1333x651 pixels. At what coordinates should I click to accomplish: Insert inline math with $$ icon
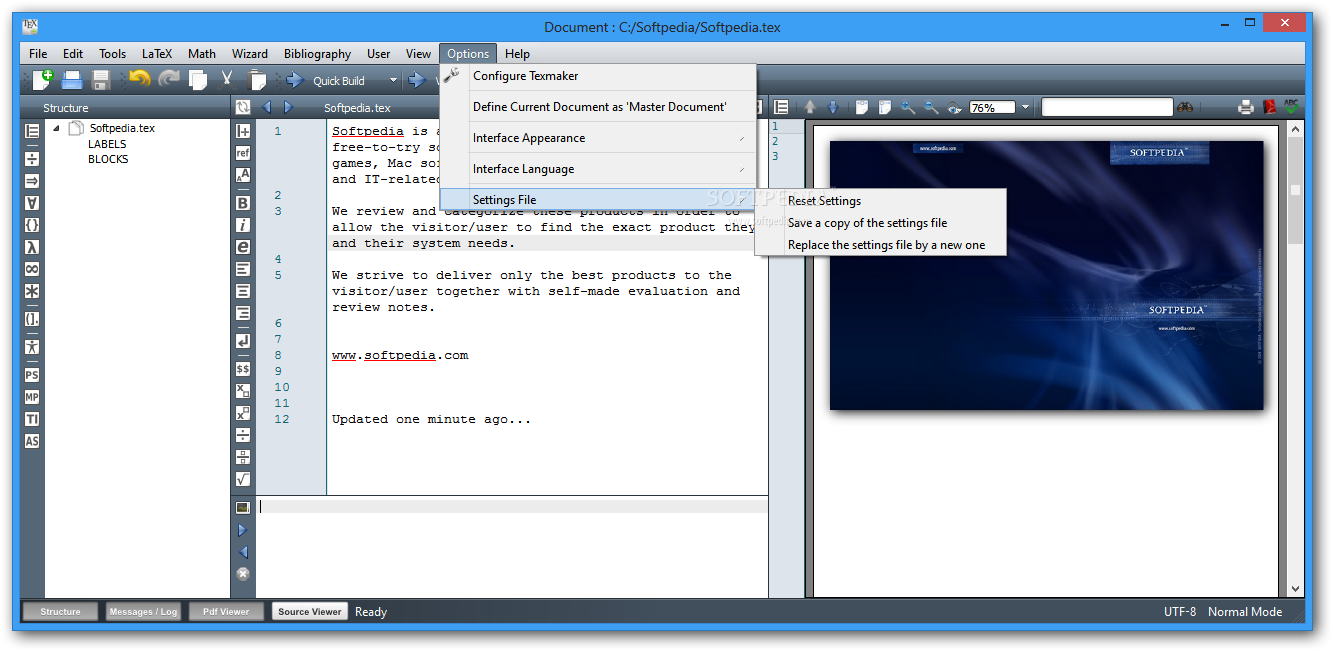[x=243, y=369]
